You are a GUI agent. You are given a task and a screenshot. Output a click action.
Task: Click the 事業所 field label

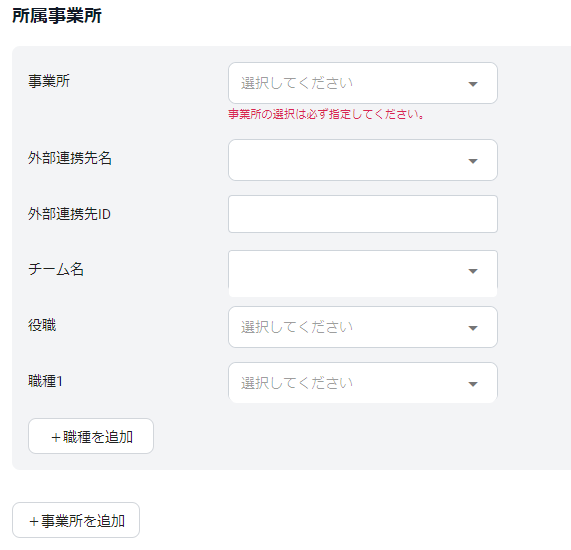(49, 81)
